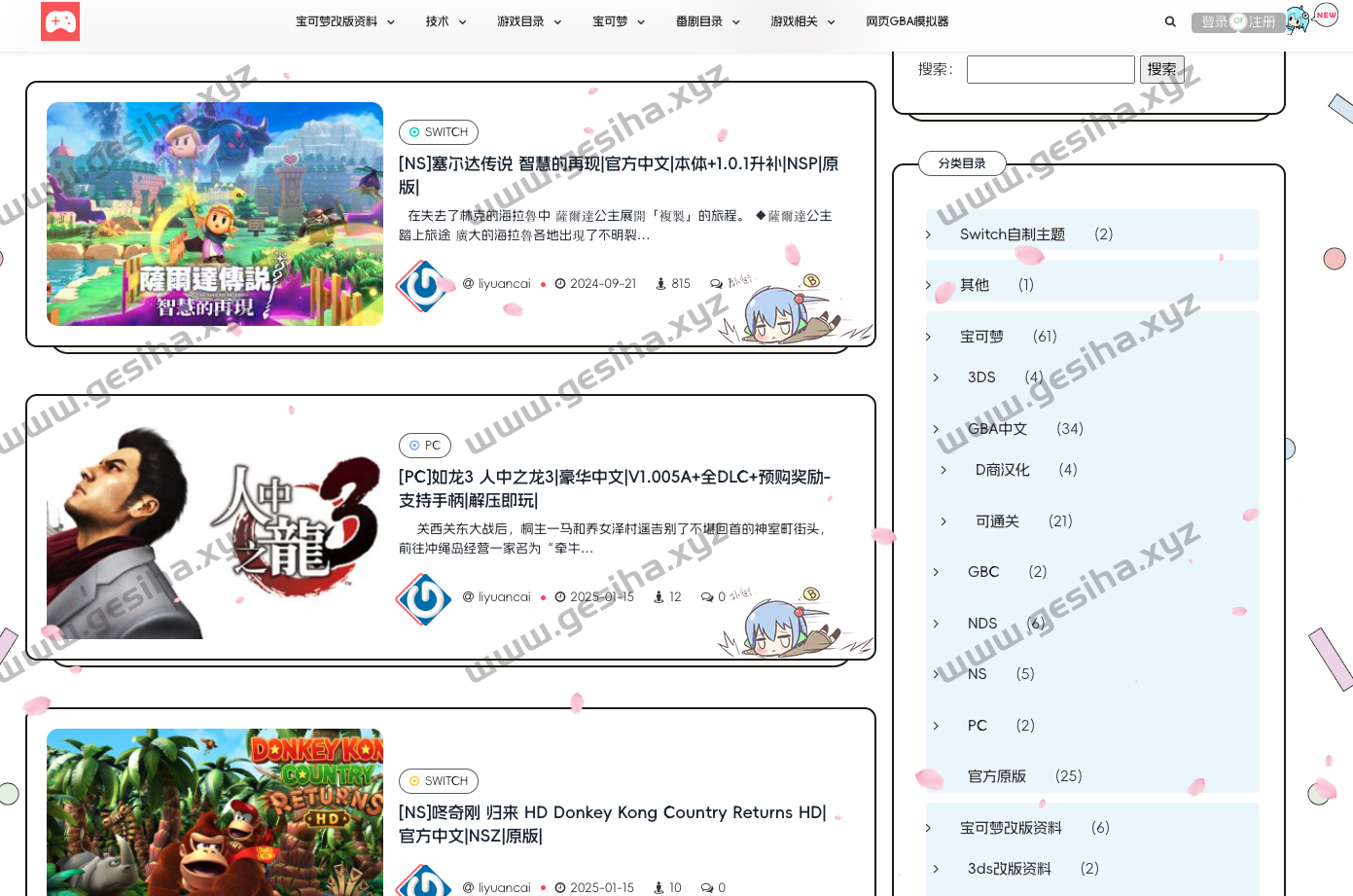
Task: Click liyuancai avatar on Yakuza 3 post
Action: (x=424, y=598)
